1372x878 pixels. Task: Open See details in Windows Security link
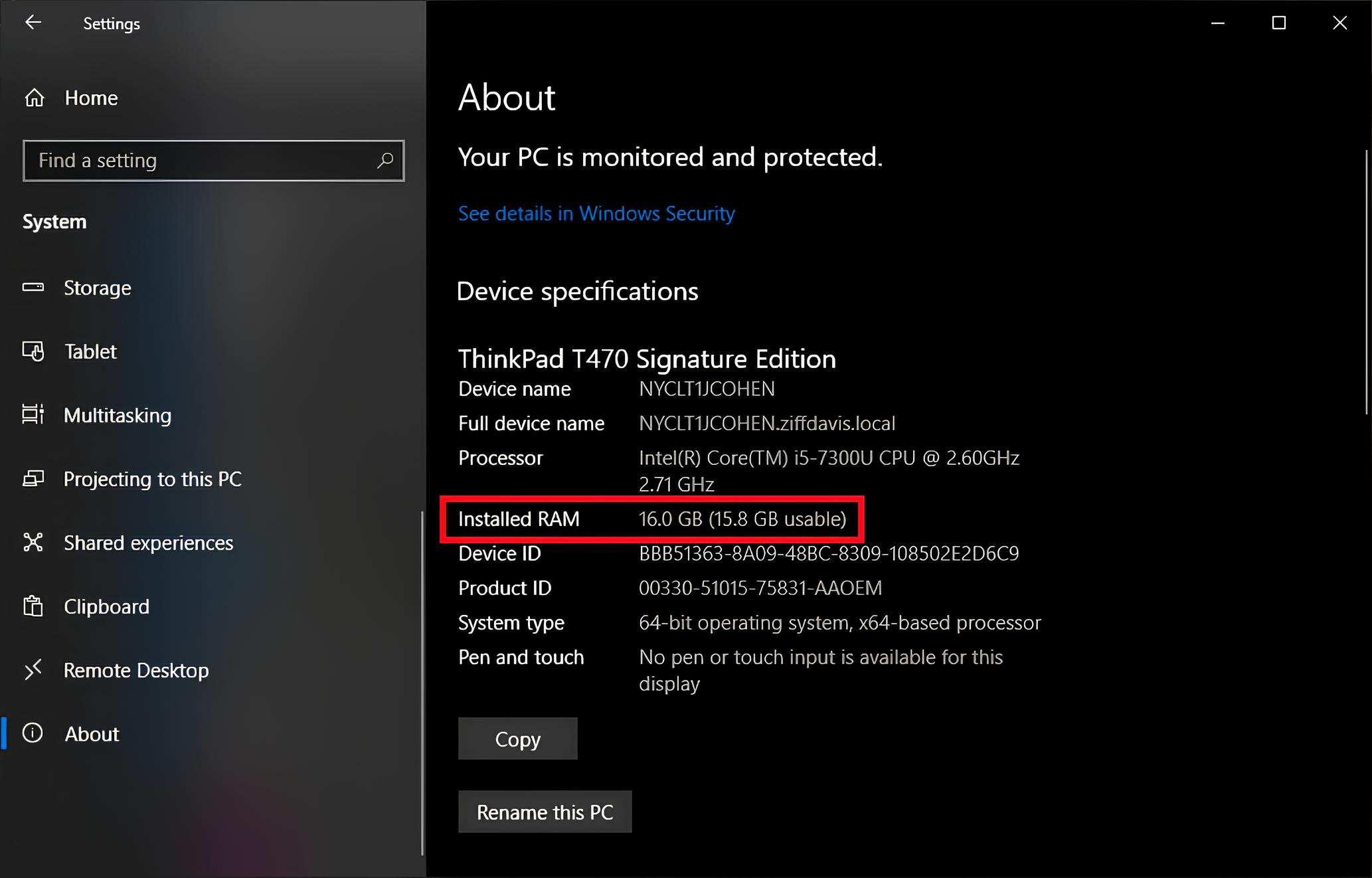pyautogui.click(x=596, y=213)
